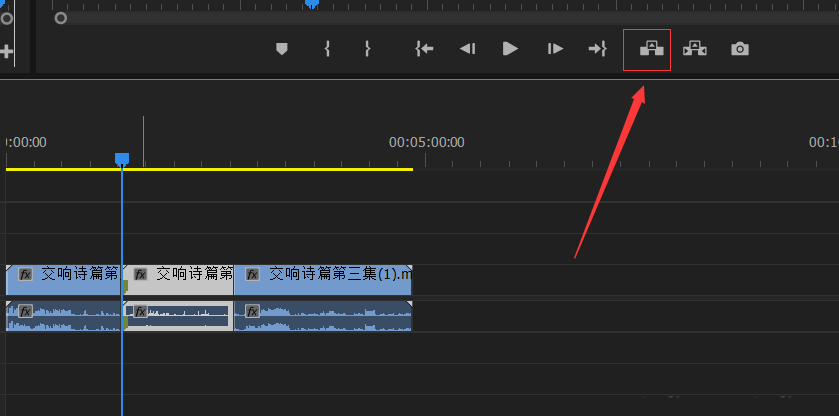Click fx badge on first audio clip

tap(26, 311)
